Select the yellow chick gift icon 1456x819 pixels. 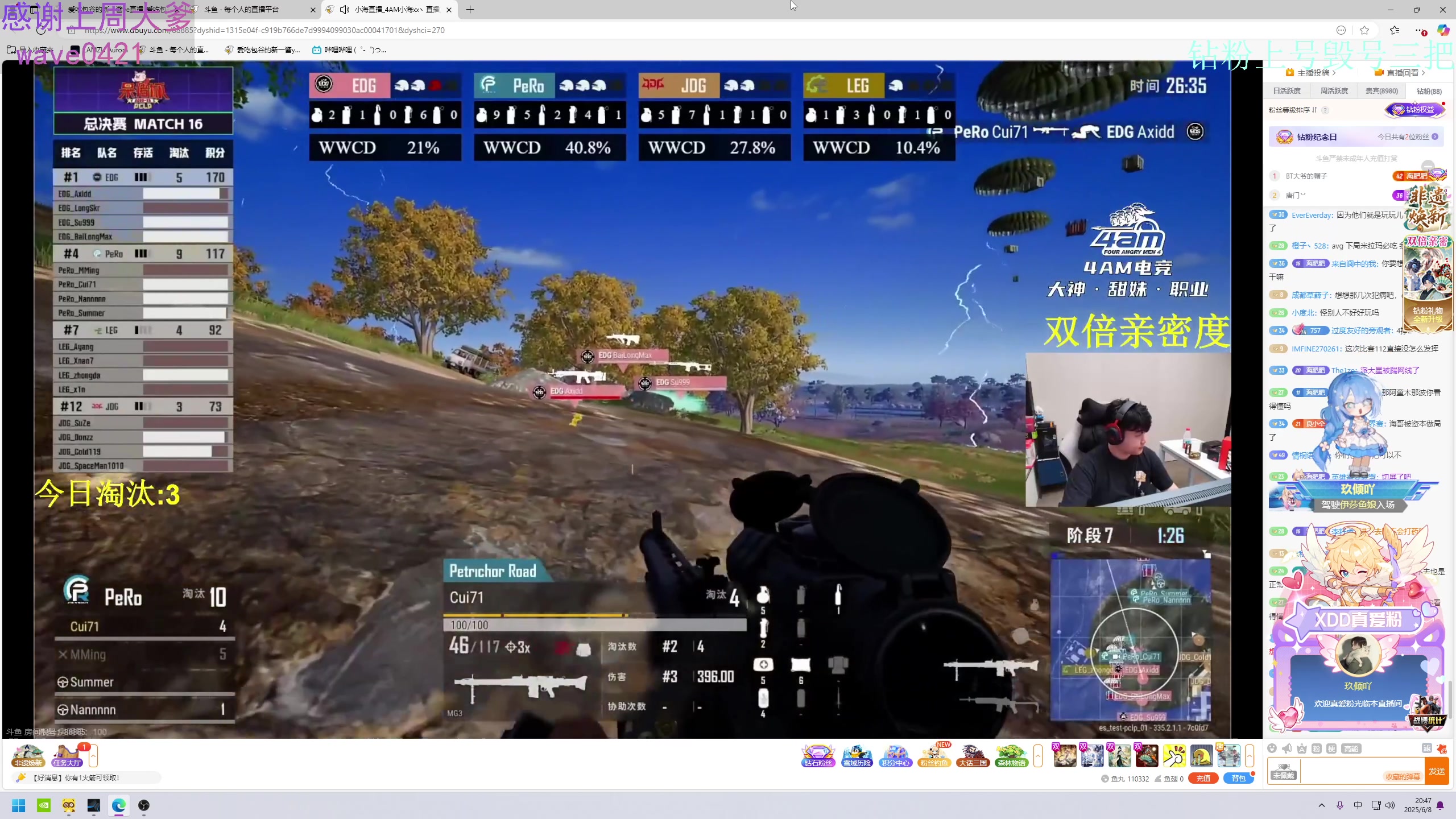[x=1201, y=756]
